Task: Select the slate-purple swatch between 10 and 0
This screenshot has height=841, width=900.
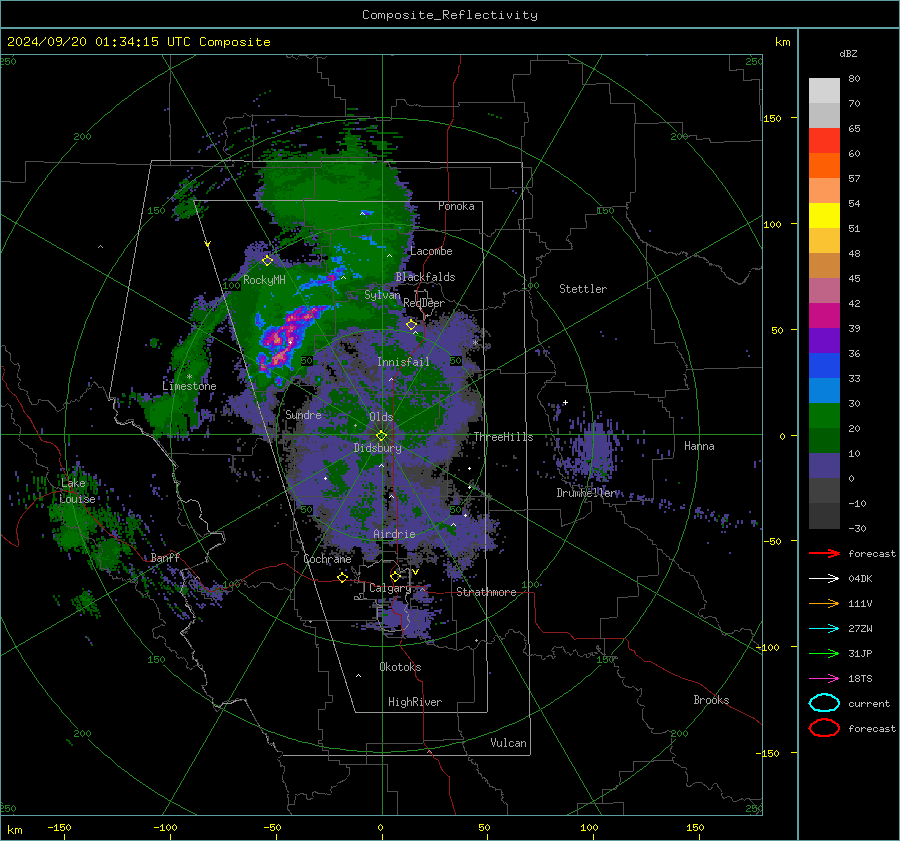Action: [824, 465]
